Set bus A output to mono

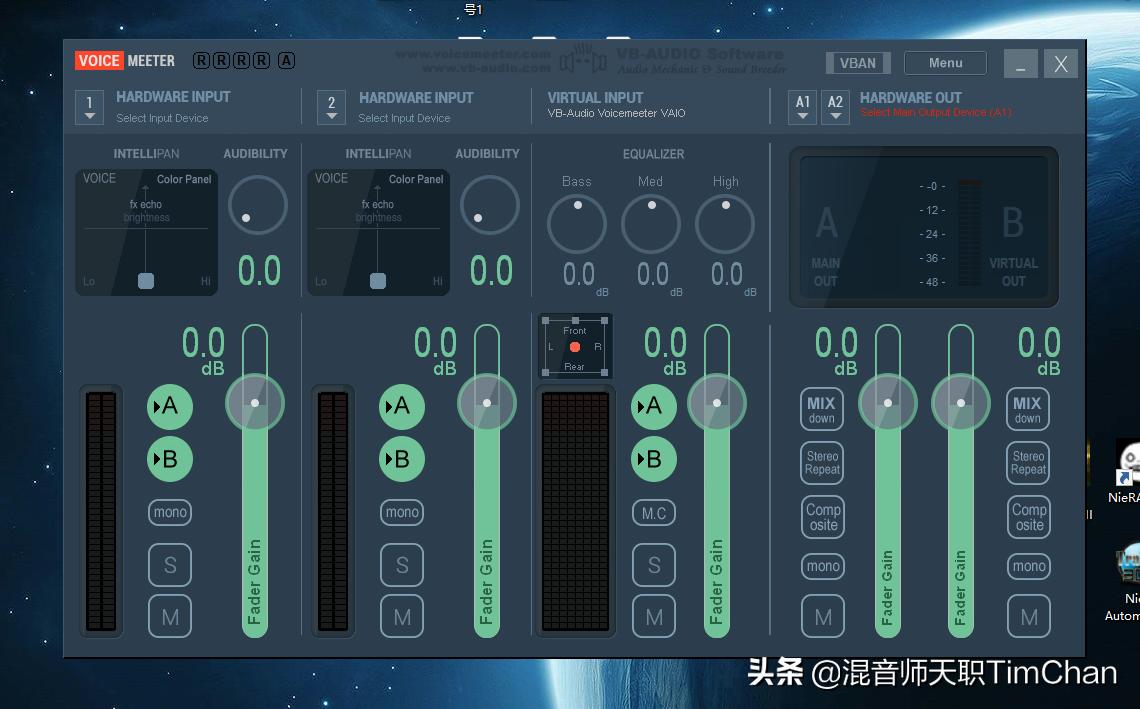[822, 566]
